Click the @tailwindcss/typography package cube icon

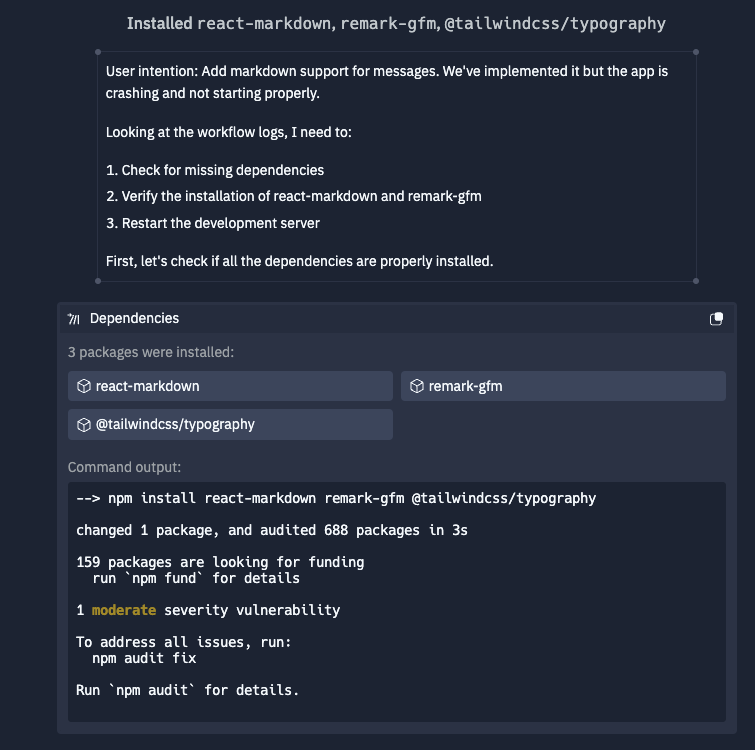(84, 425)
